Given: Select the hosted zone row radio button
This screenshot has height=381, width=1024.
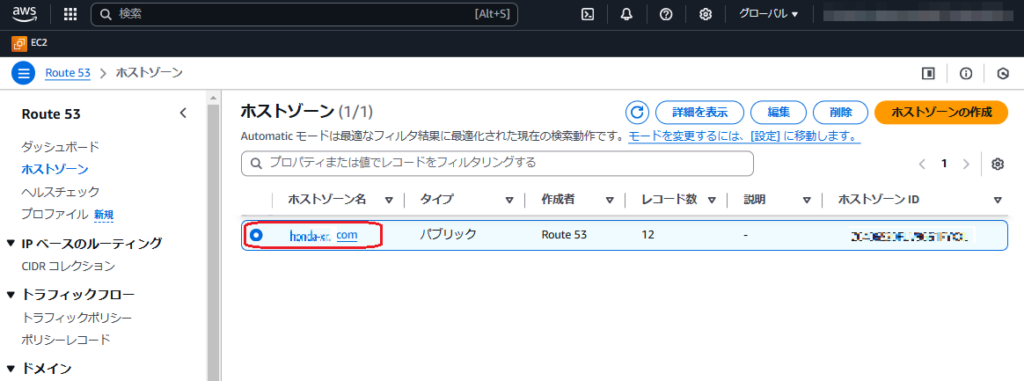Looking at the screenshot, I should pyautogui.click(x=256, y=235).
